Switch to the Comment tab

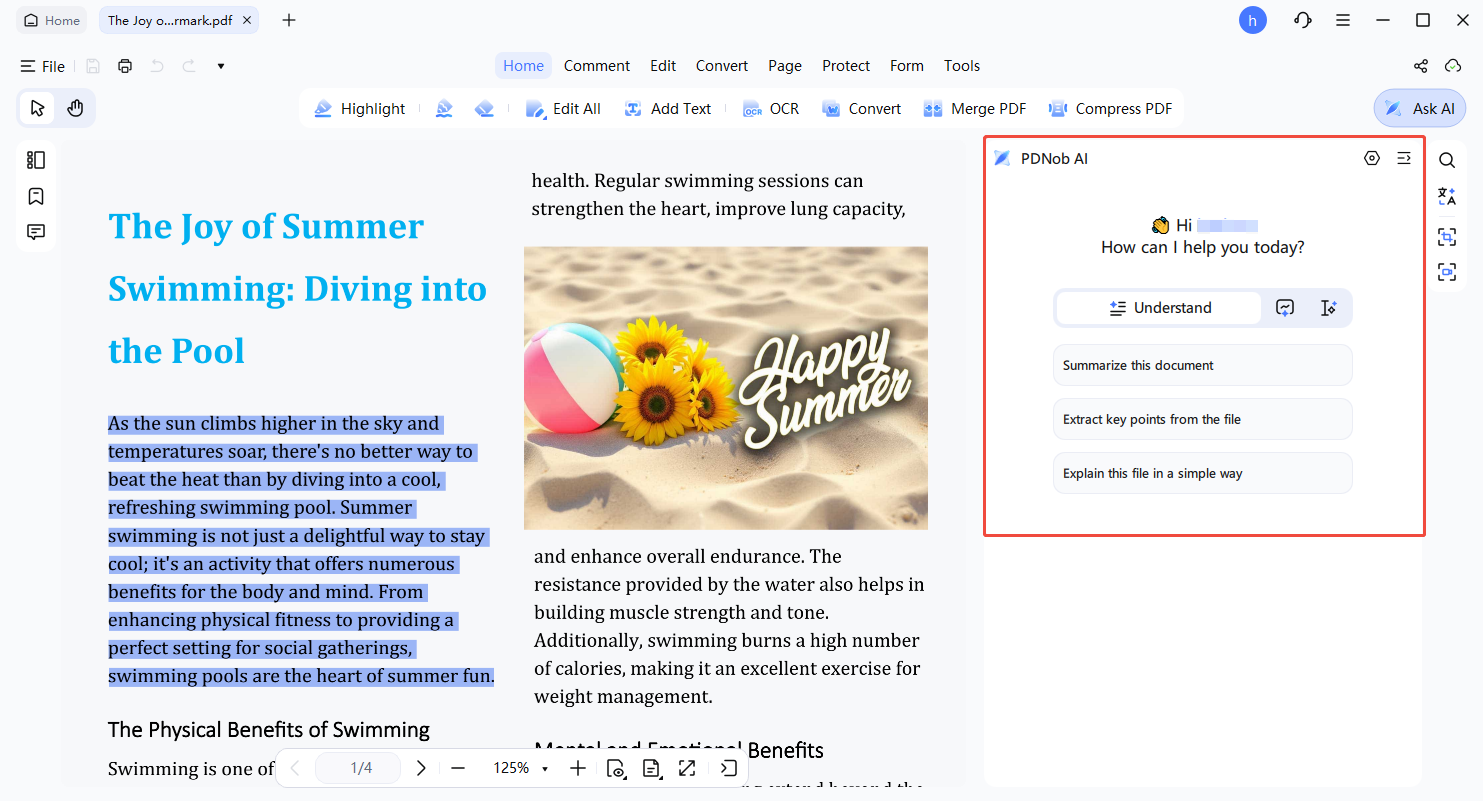pyautogui.click(x=596, y=65)
